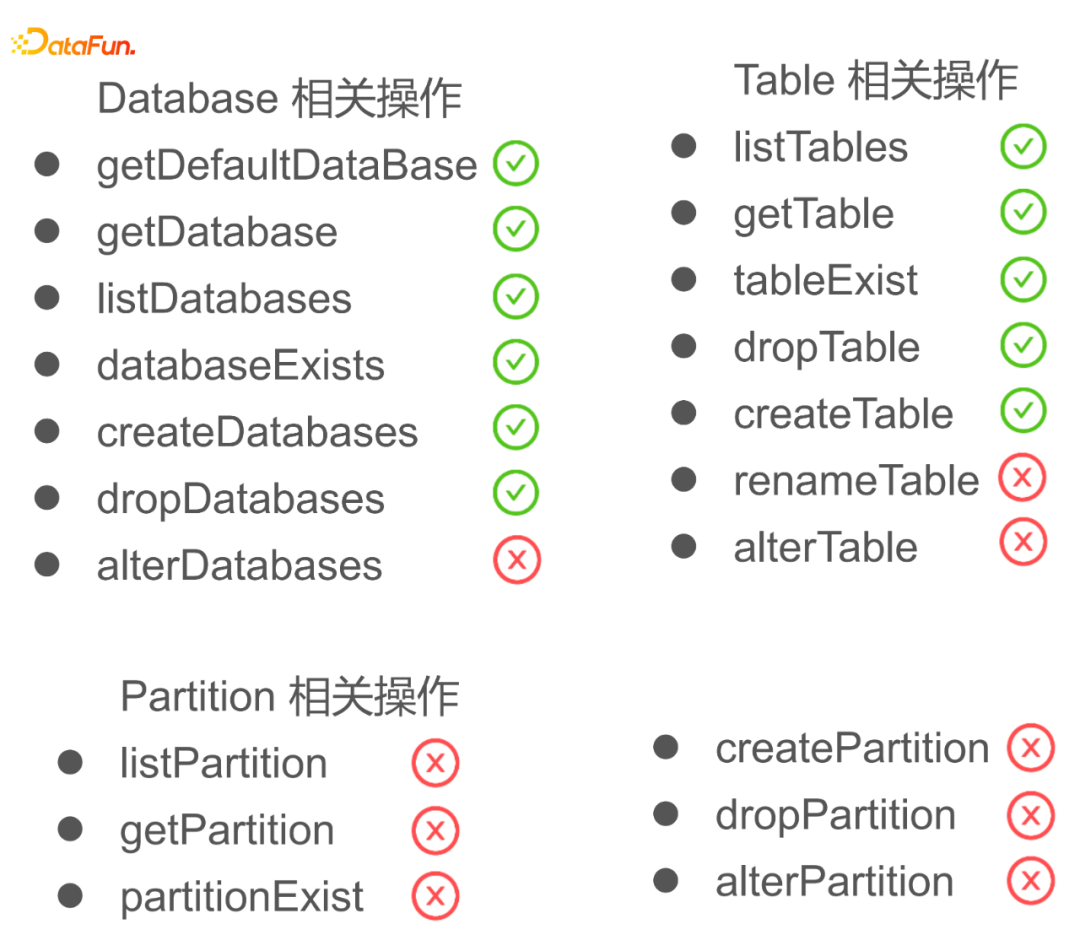The width and height of the screenshot is (1080, 935).
Task: Click green check next to dropTable
Action: tap(1023, 346)
